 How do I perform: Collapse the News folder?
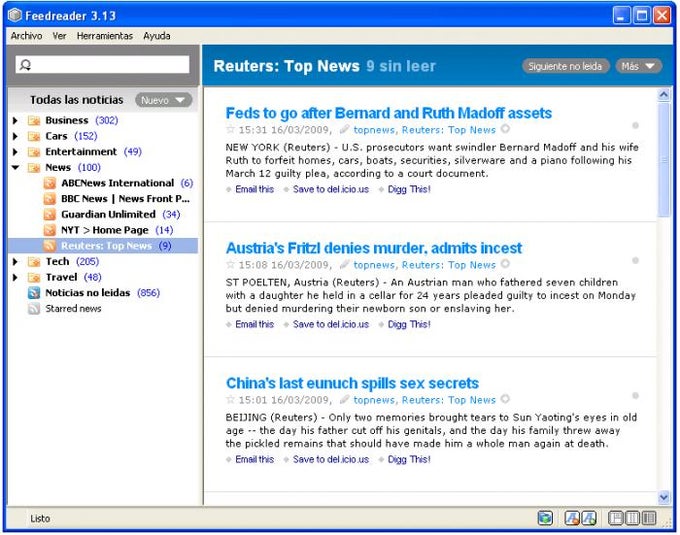[x=15, y=167]
